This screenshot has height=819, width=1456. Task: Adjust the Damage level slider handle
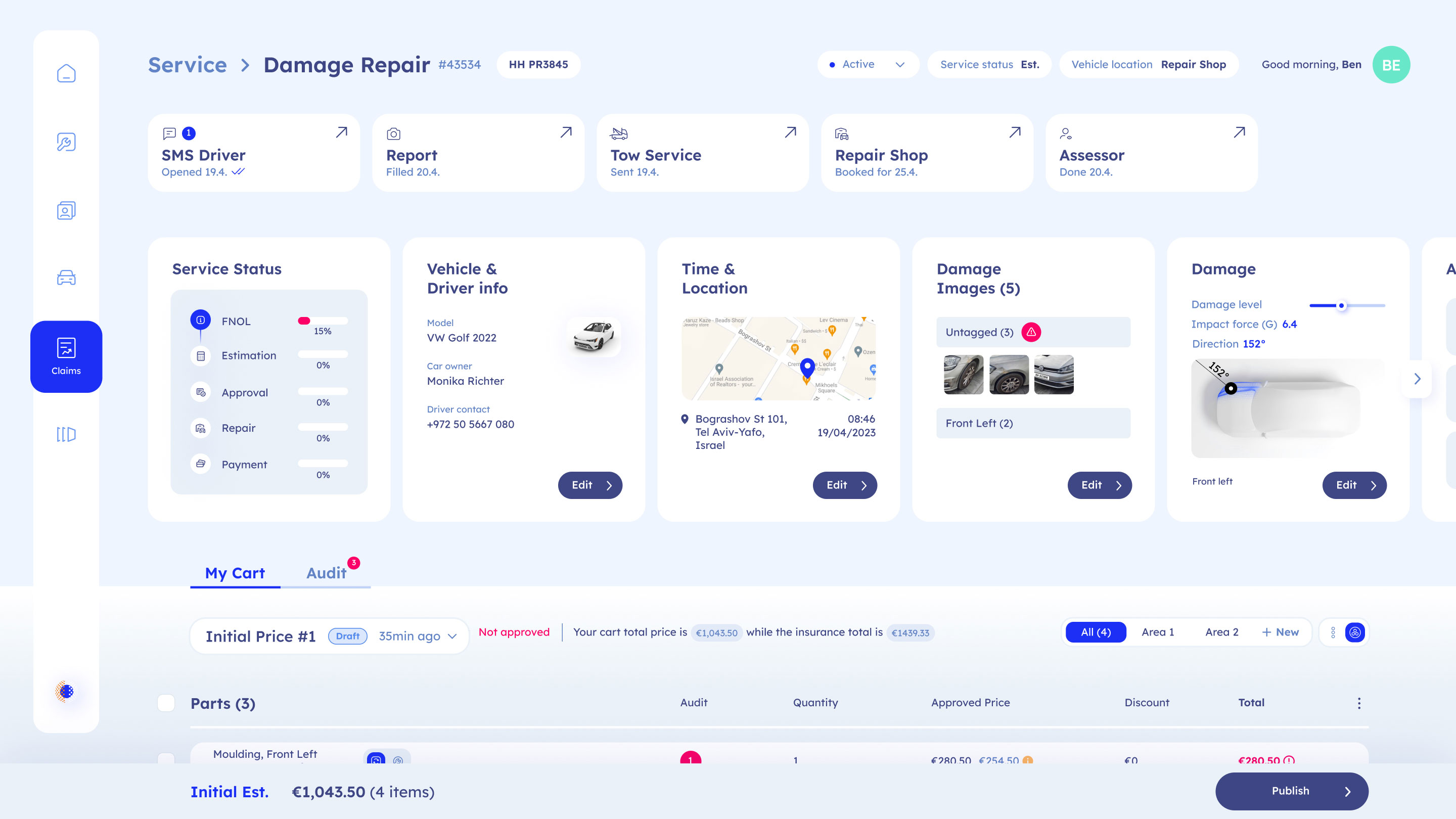coord(1341,306)
